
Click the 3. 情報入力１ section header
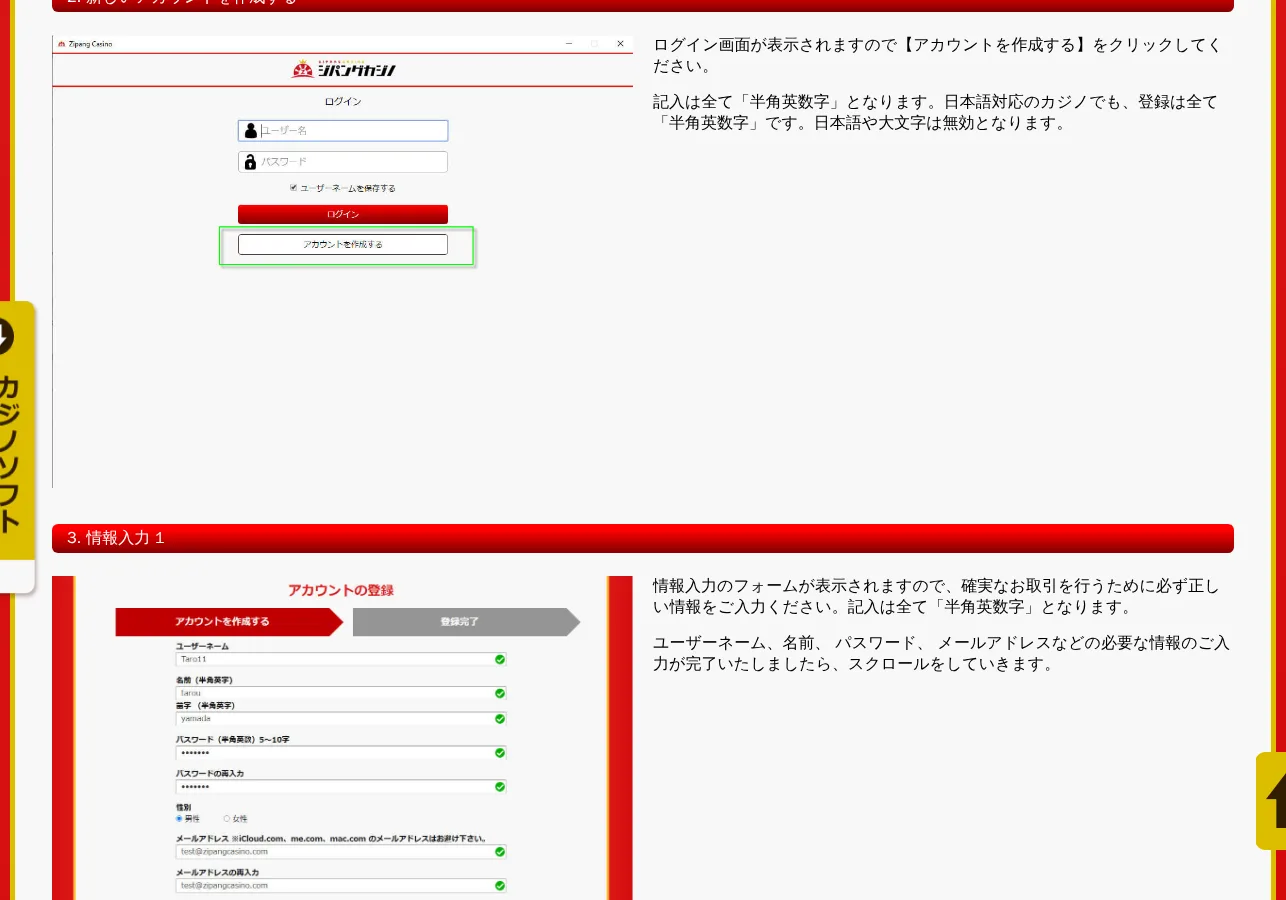point(643,538)
